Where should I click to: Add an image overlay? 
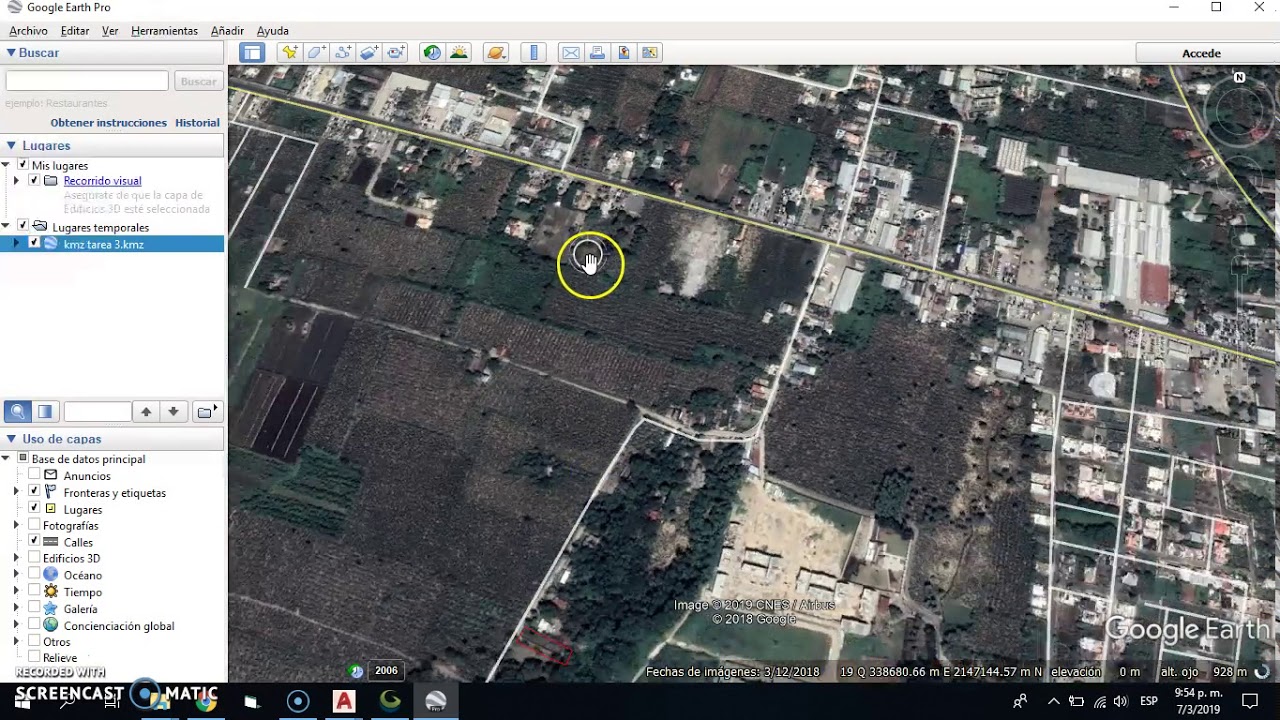(x=369, y=53)
